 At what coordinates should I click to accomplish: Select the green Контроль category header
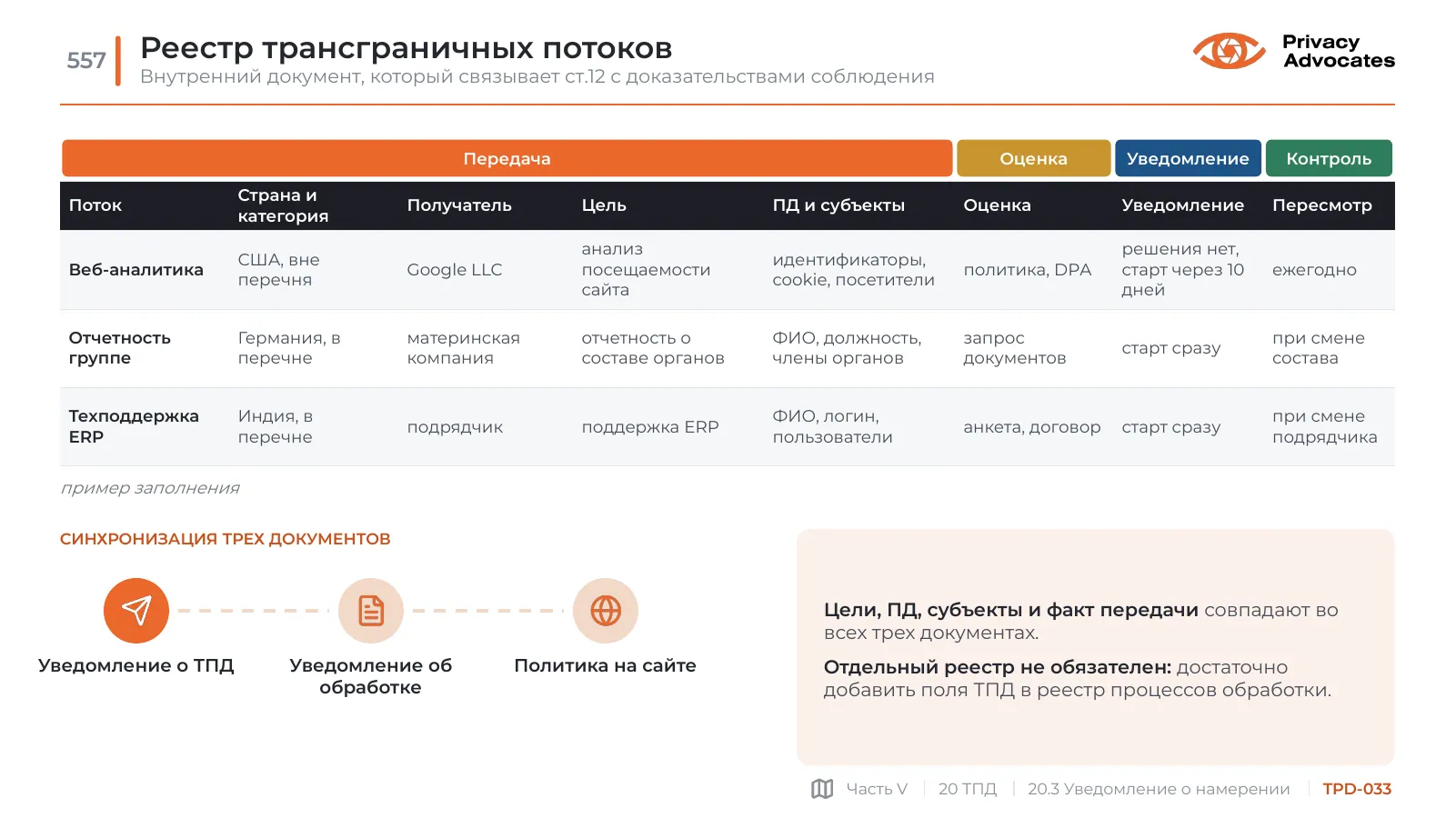[1329, 158]
